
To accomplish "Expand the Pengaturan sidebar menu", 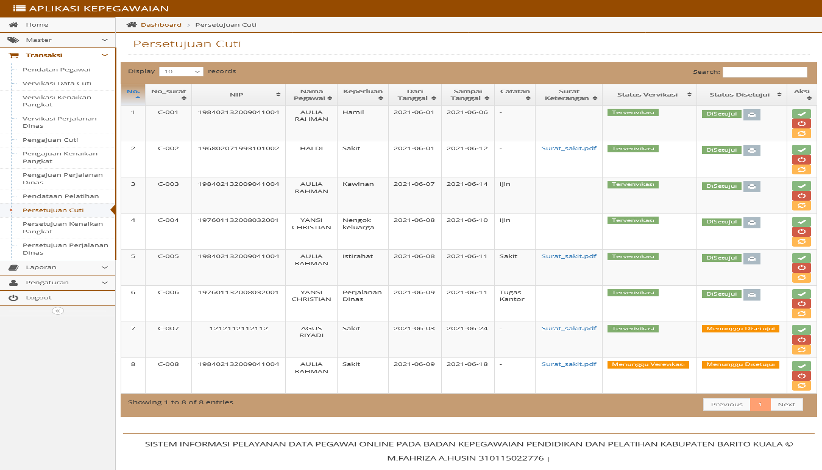I will tap(58, 282).
